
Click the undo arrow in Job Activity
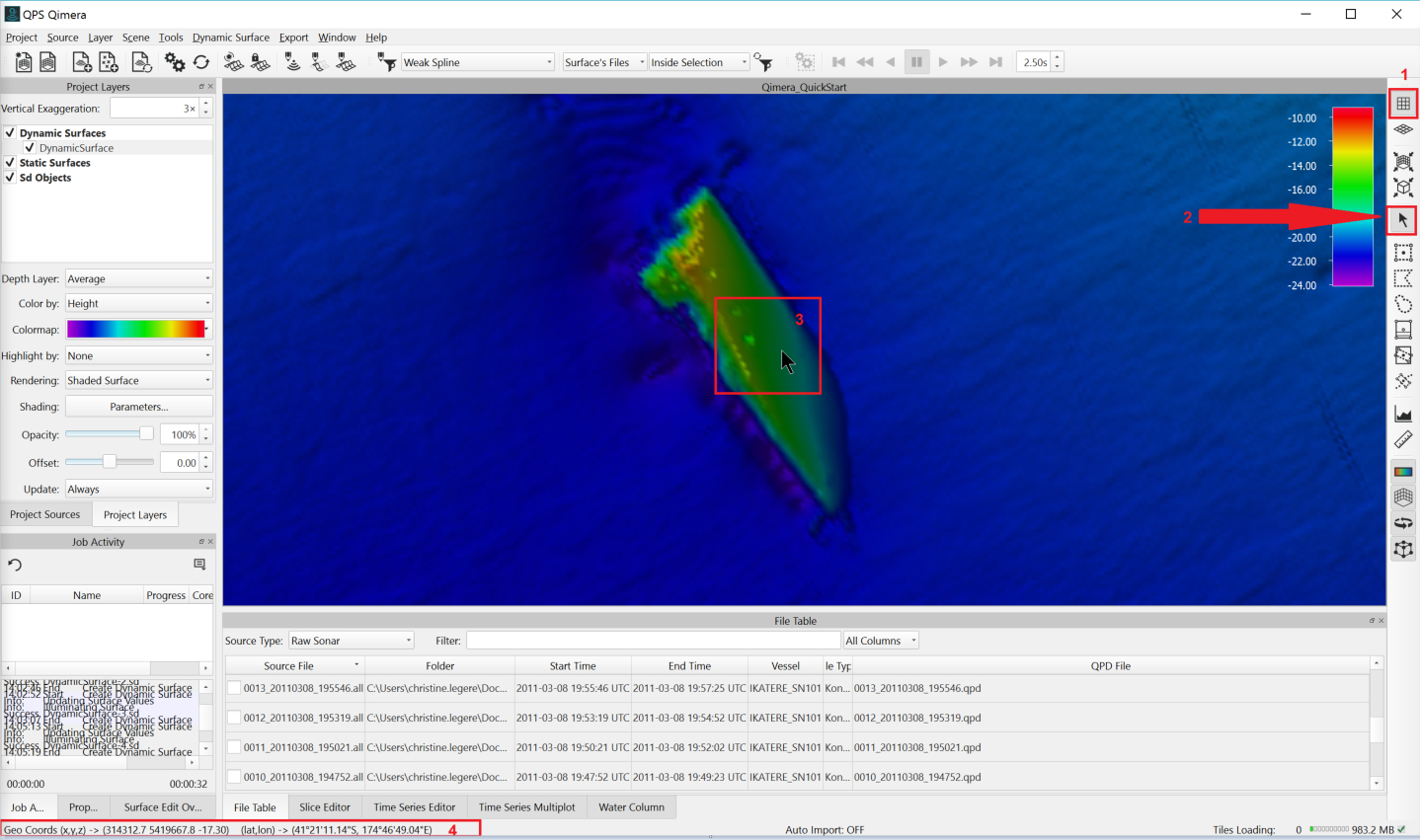15,565
